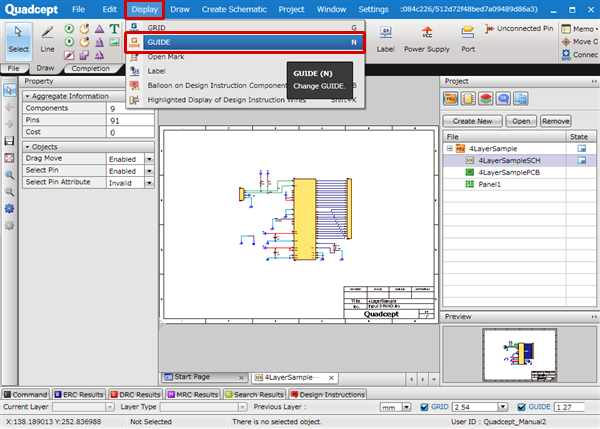Switch to the ERC Results tab
The height and width of the screenshot is (429, 600).
pos(79,395)
